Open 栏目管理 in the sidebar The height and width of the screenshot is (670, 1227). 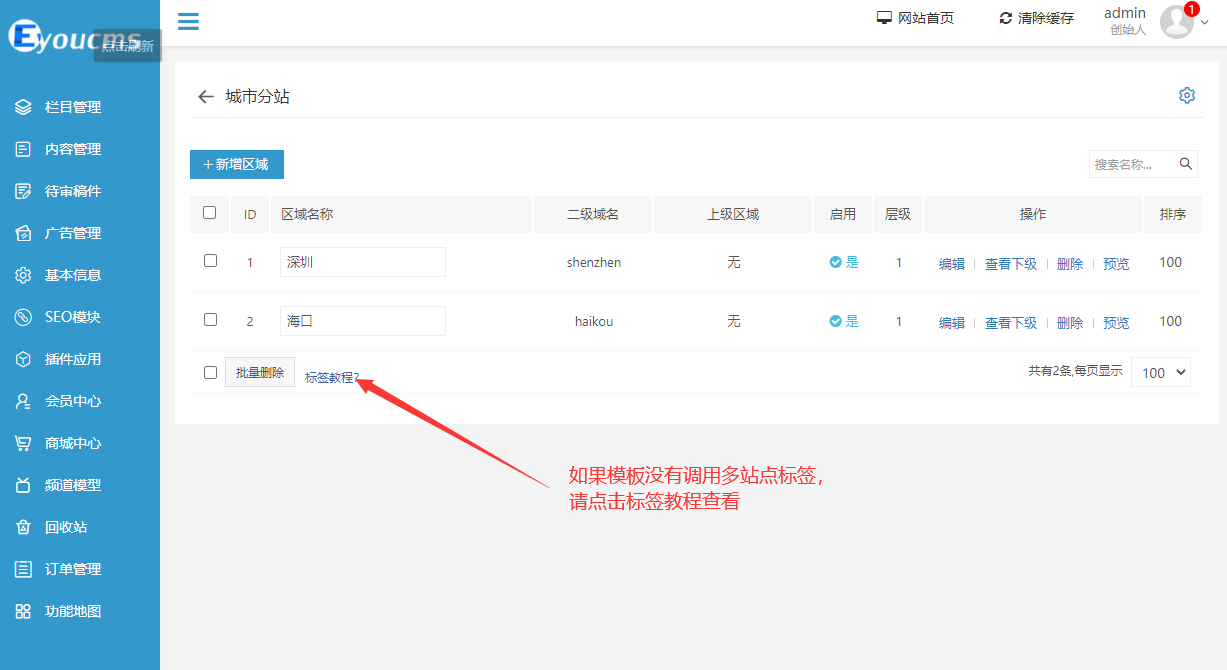tap(73, 107)
